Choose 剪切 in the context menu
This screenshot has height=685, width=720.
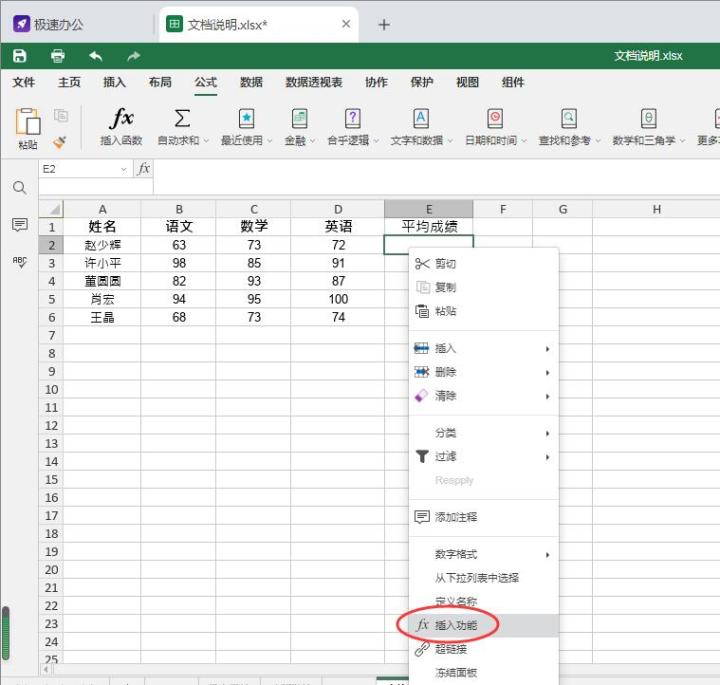(484, 264)
